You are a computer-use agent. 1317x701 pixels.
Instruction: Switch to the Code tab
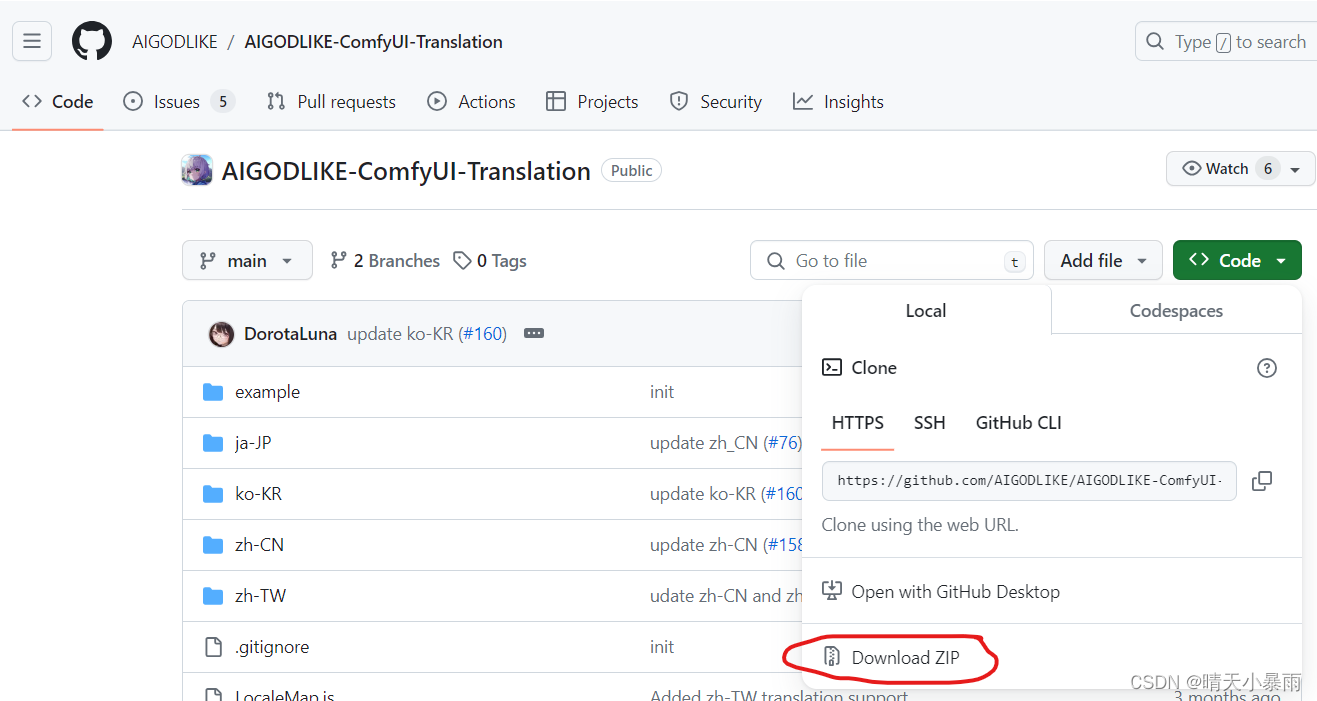click(58, 102)
